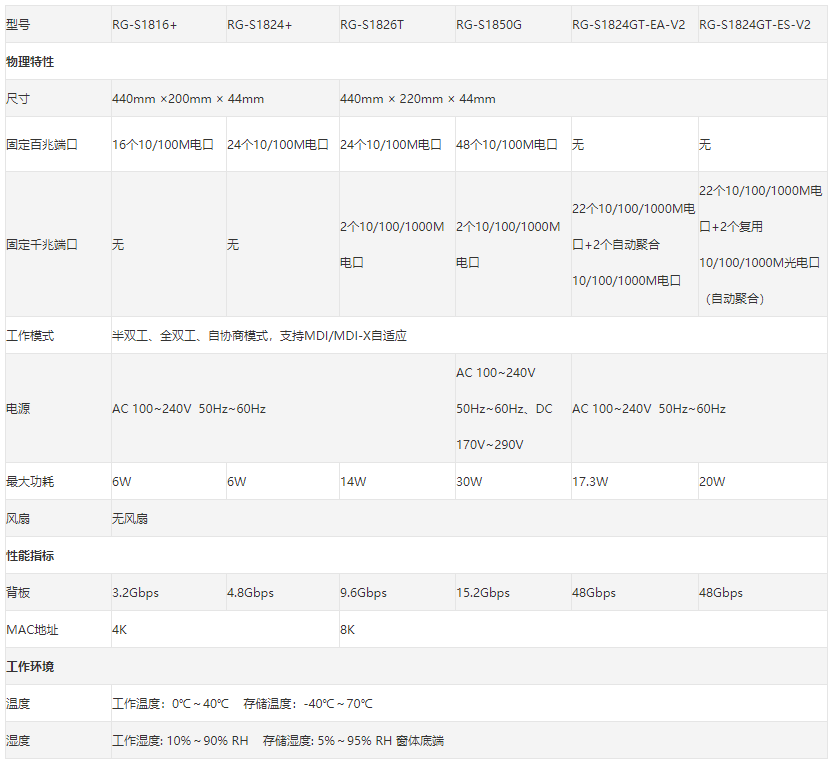Click the 15.2Gbps backplane value
This screenshot has width=833, height=762.
point(483,593)
